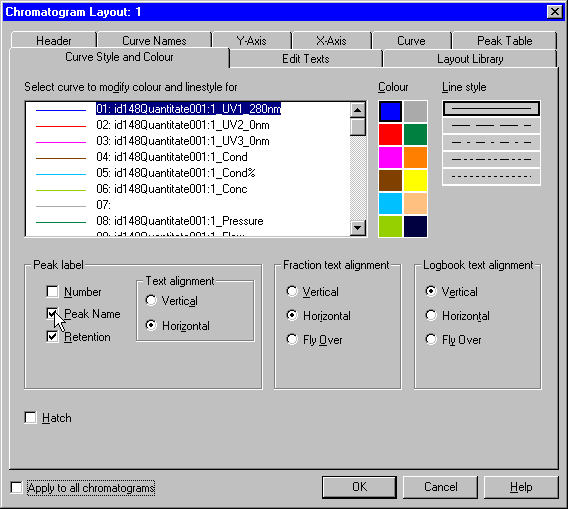Image resolution: width=568 pixels, height=509 pixels.
Task: Click the curve list scroll down arrow
Action: 358,228
